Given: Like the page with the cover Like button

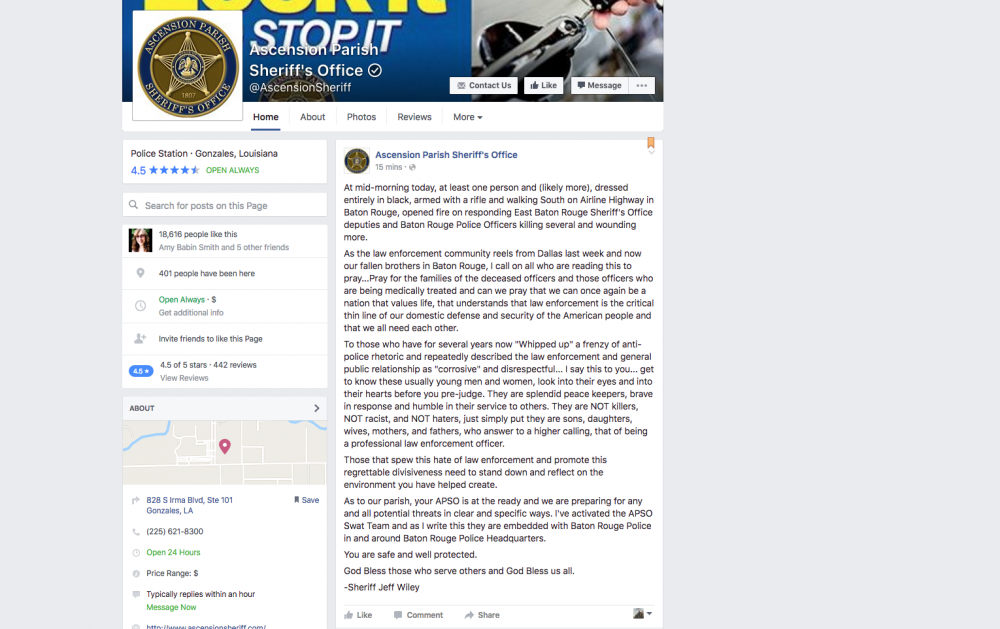Looking at the screenshot, I should point(543,85).
